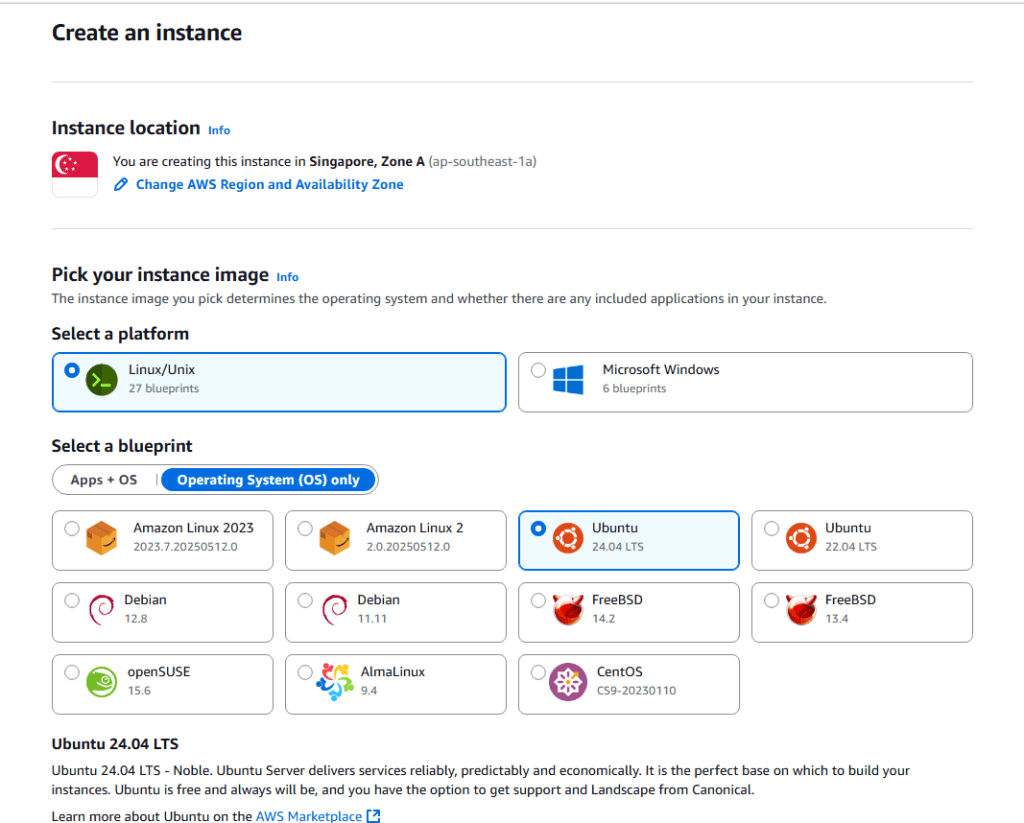Click the Amazon Linux 2023 box icon
Image resolution: width=1024 pixels, height=823 pixels.
point(102,539)
